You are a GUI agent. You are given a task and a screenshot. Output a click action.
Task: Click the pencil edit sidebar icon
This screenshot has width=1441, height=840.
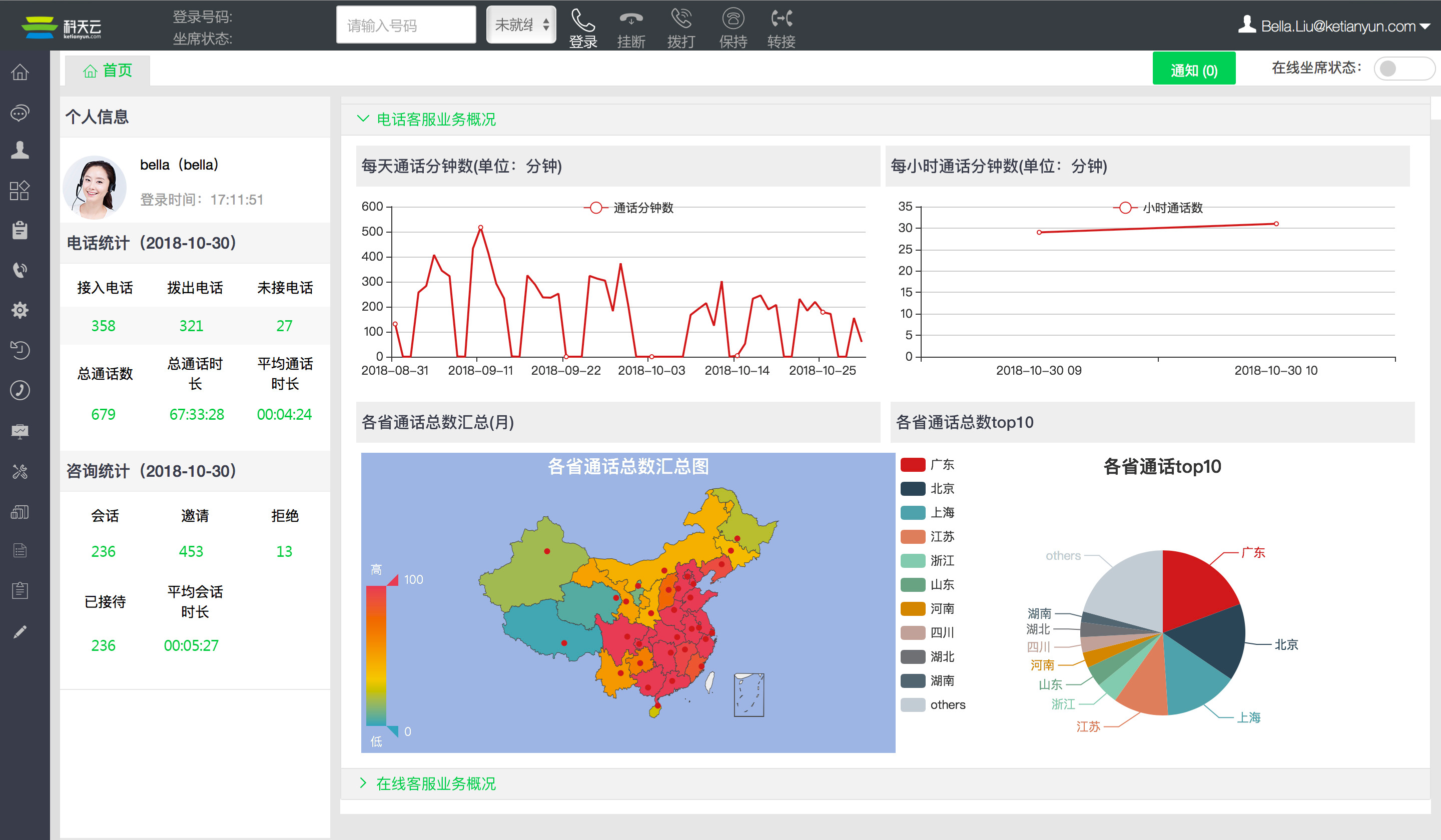point(20,631)
